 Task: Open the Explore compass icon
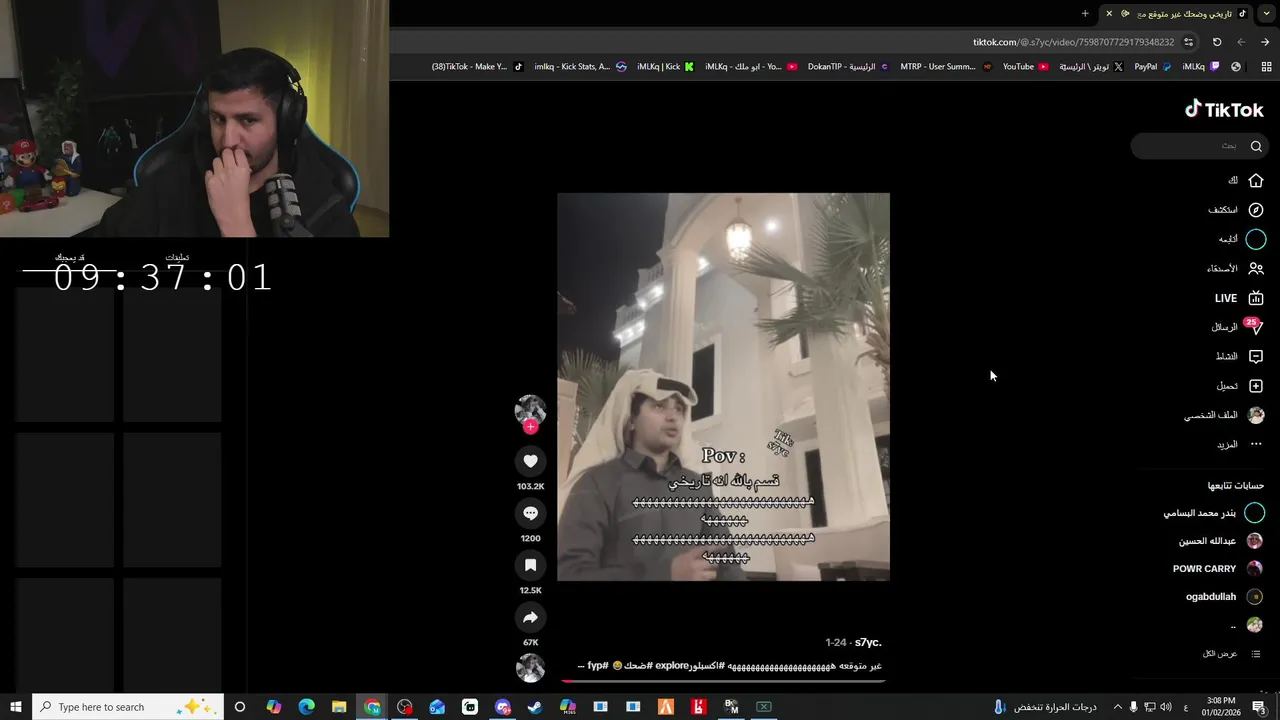pos(1256,210)
